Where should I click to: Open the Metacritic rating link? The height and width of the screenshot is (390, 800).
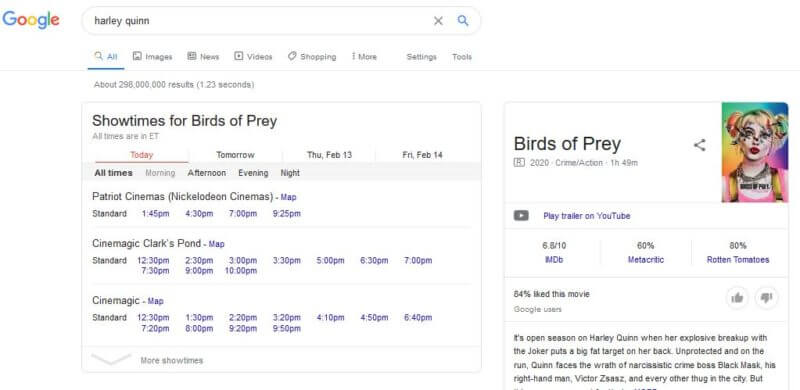coord(646,260)
